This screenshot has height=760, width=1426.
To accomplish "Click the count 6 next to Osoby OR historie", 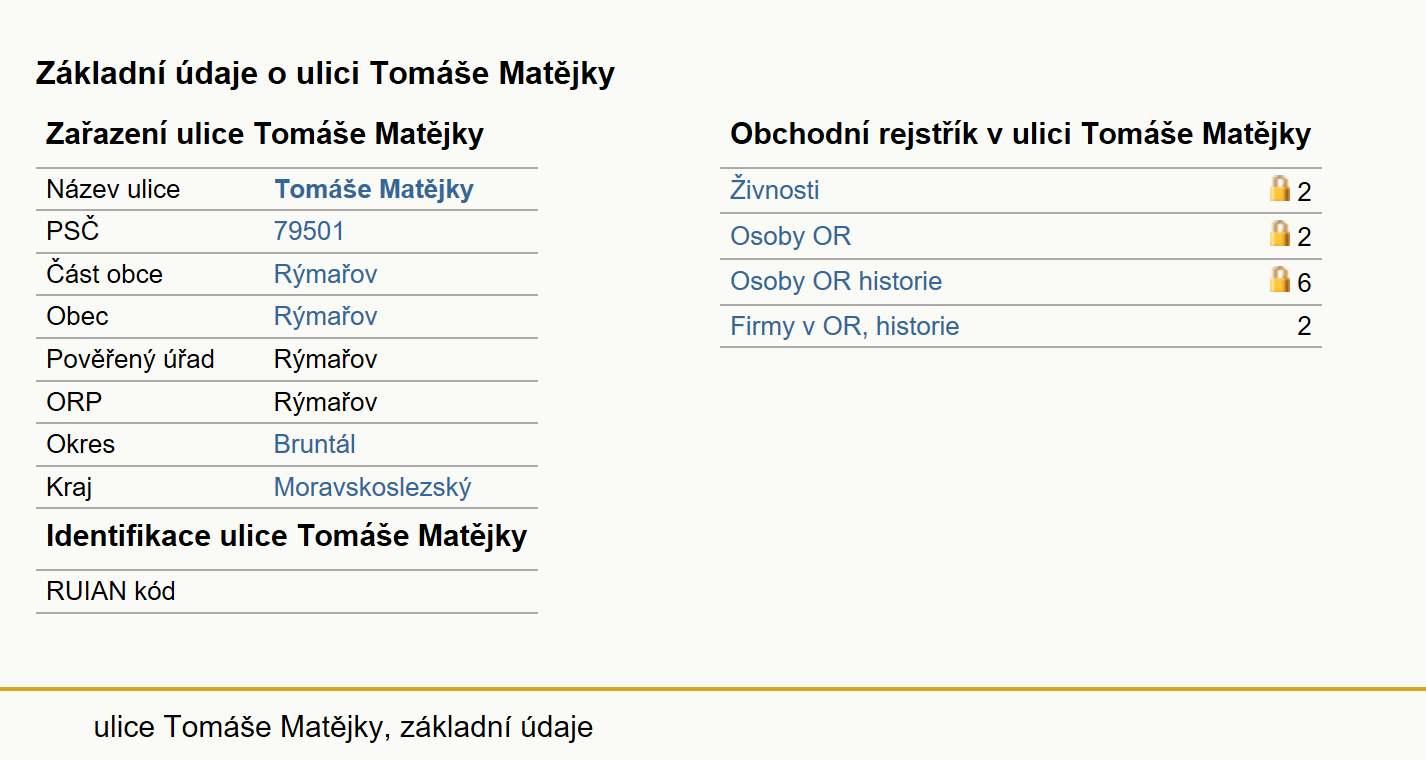I will click(1304, 282).
